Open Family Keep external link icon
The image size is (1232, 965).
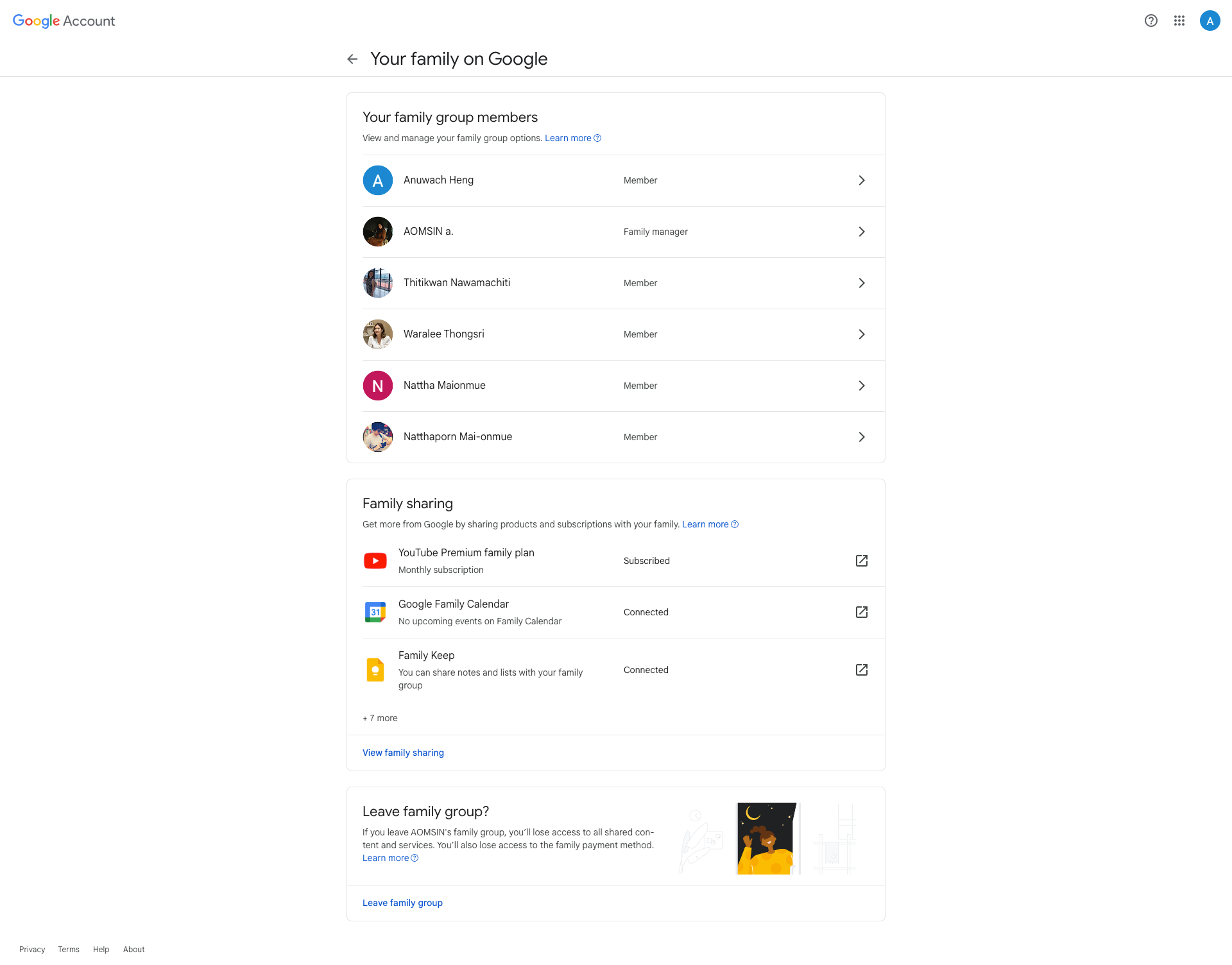862,670
